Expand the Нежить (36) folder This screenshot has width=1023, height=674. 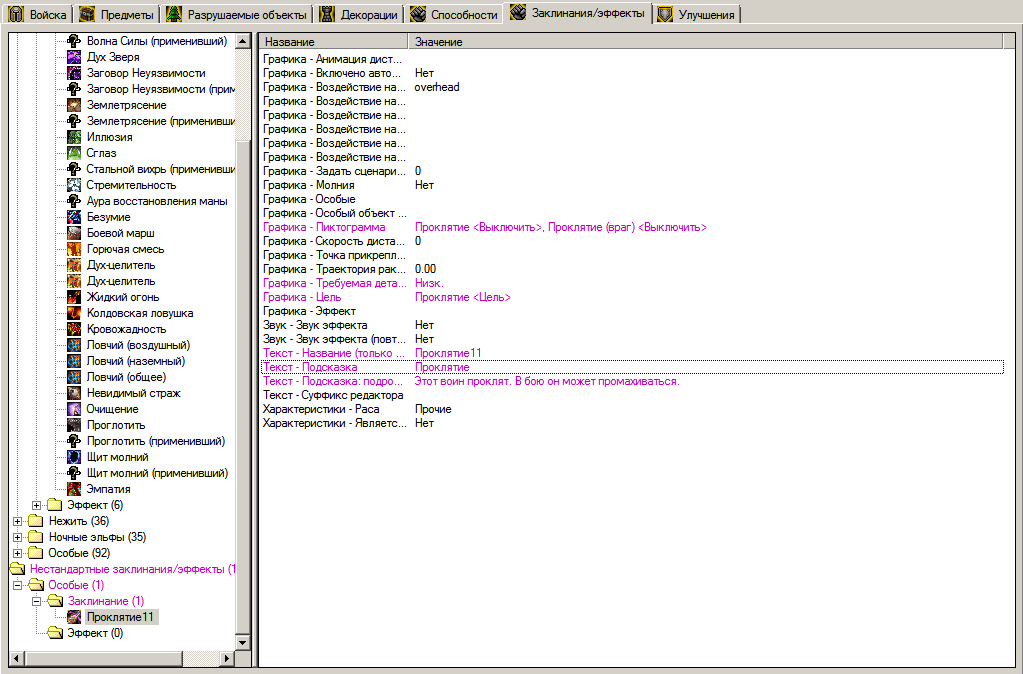tap(18, 521)
